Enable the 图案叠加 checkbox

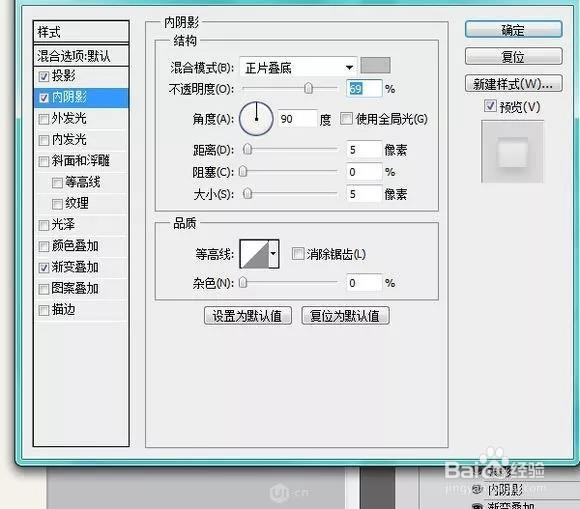pos(44,289)
